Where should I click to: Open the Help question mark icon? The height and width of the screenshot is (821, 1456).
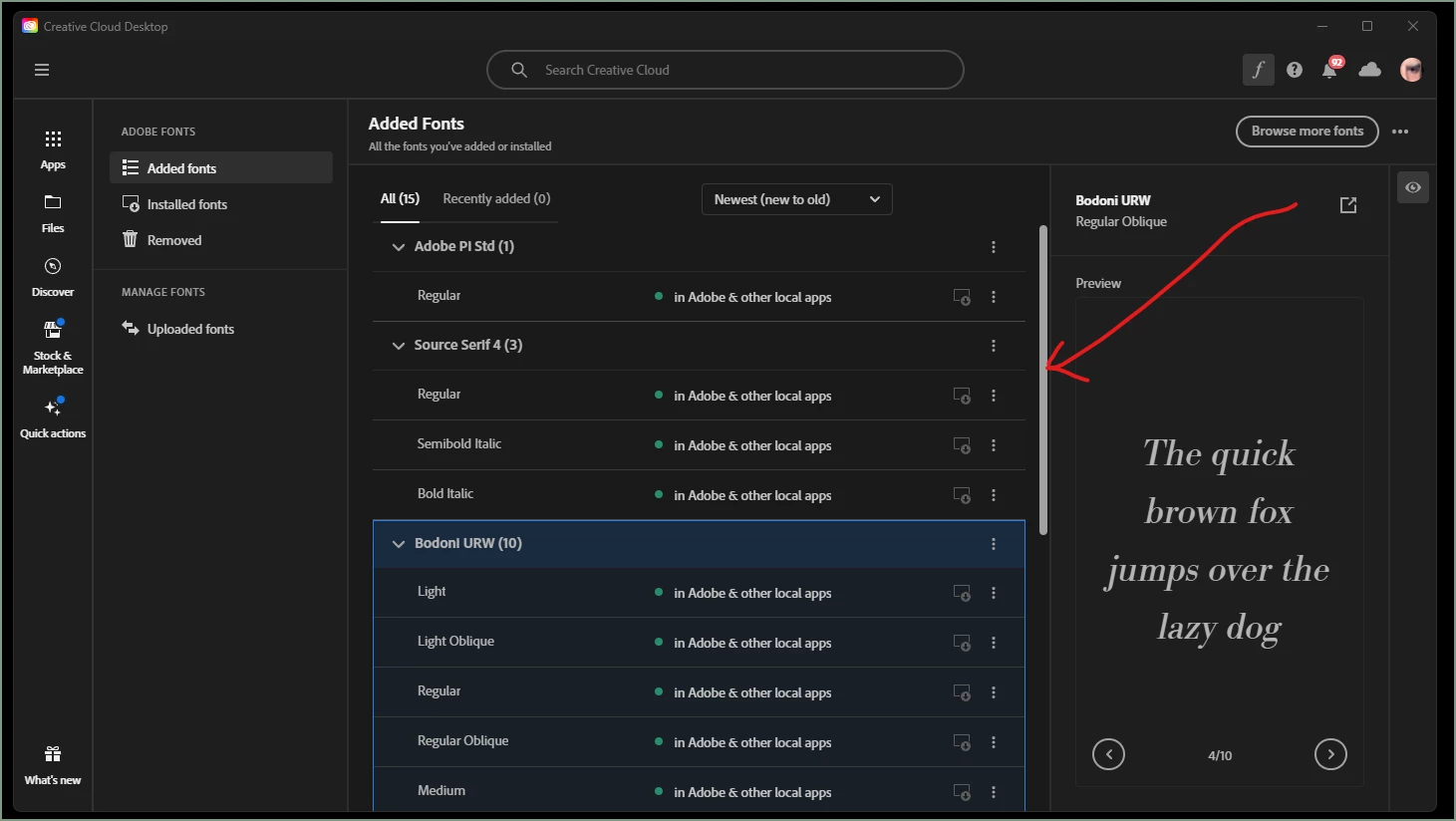pyautogui.click(x=1295, y=70)
